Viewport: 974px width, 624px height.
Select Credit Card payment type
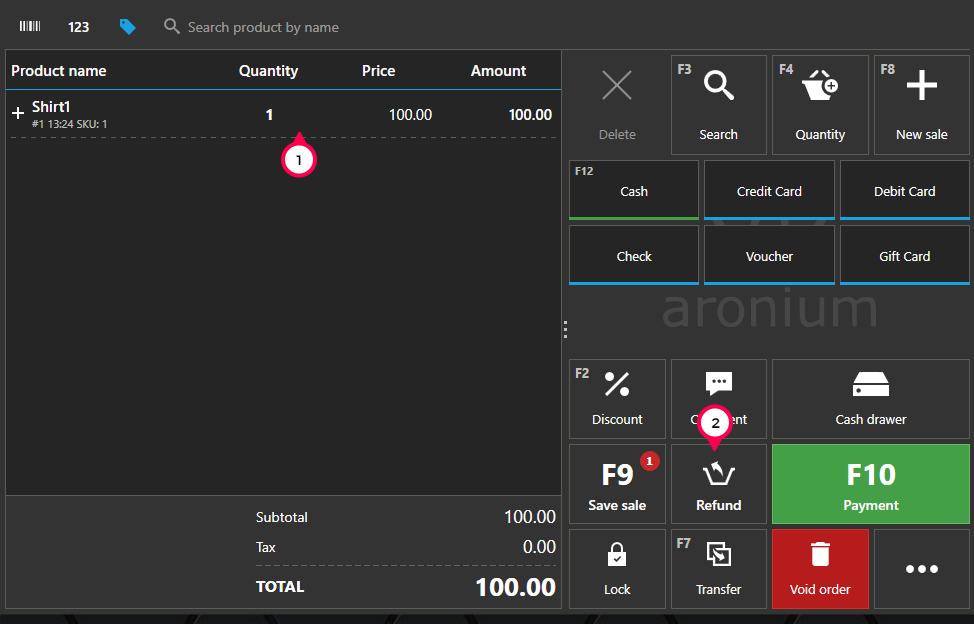769,191
